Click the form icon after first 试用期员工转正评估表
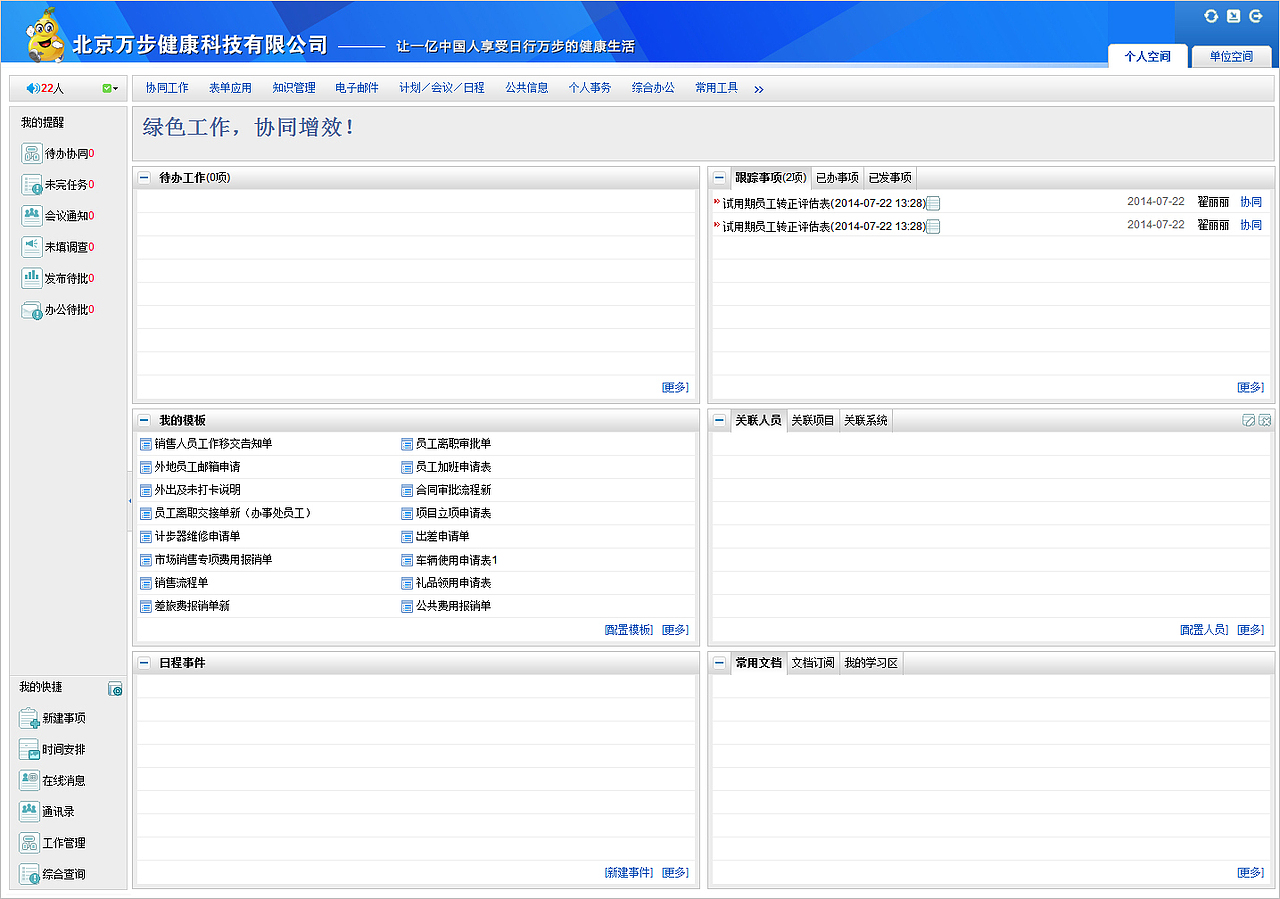Viewport: 1280px width, 899px height. click(933, 204)
